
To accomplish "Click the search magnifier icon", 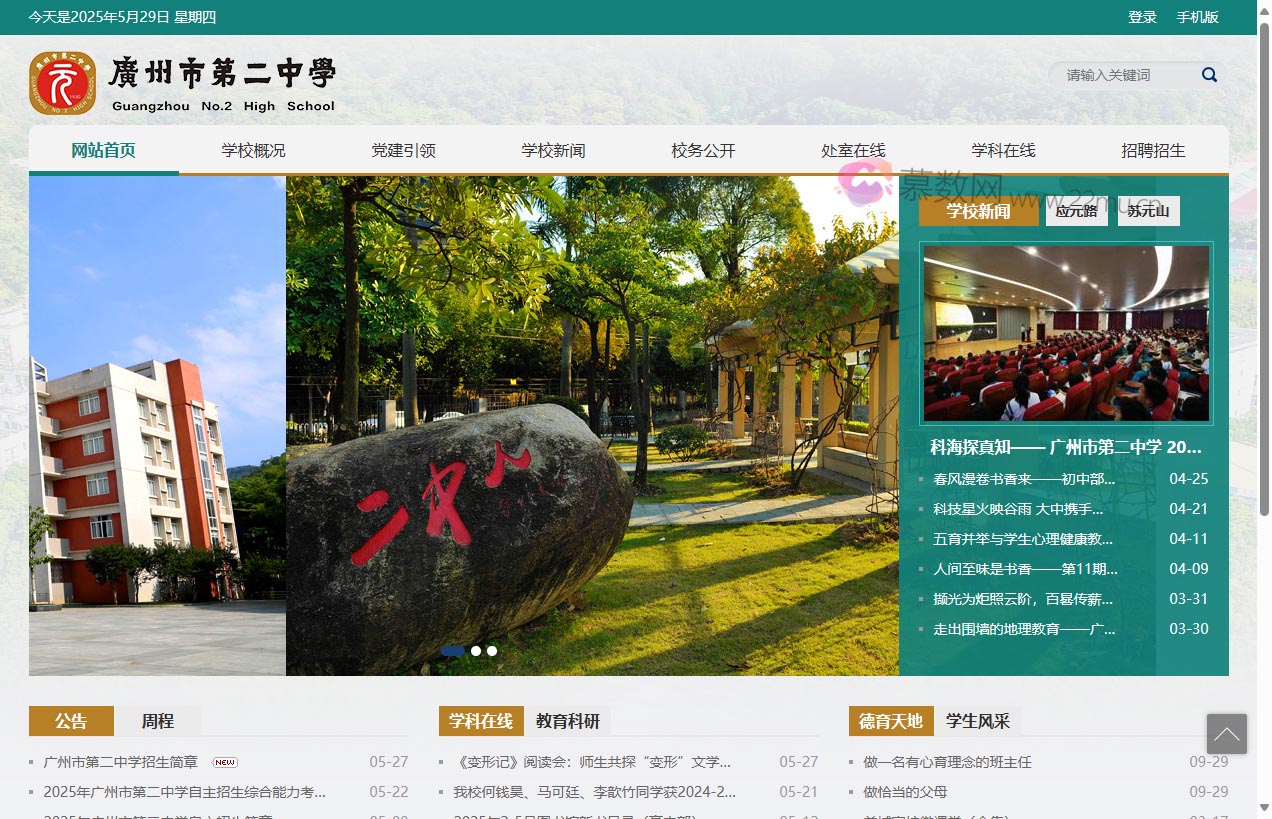I will point(1208,74).
